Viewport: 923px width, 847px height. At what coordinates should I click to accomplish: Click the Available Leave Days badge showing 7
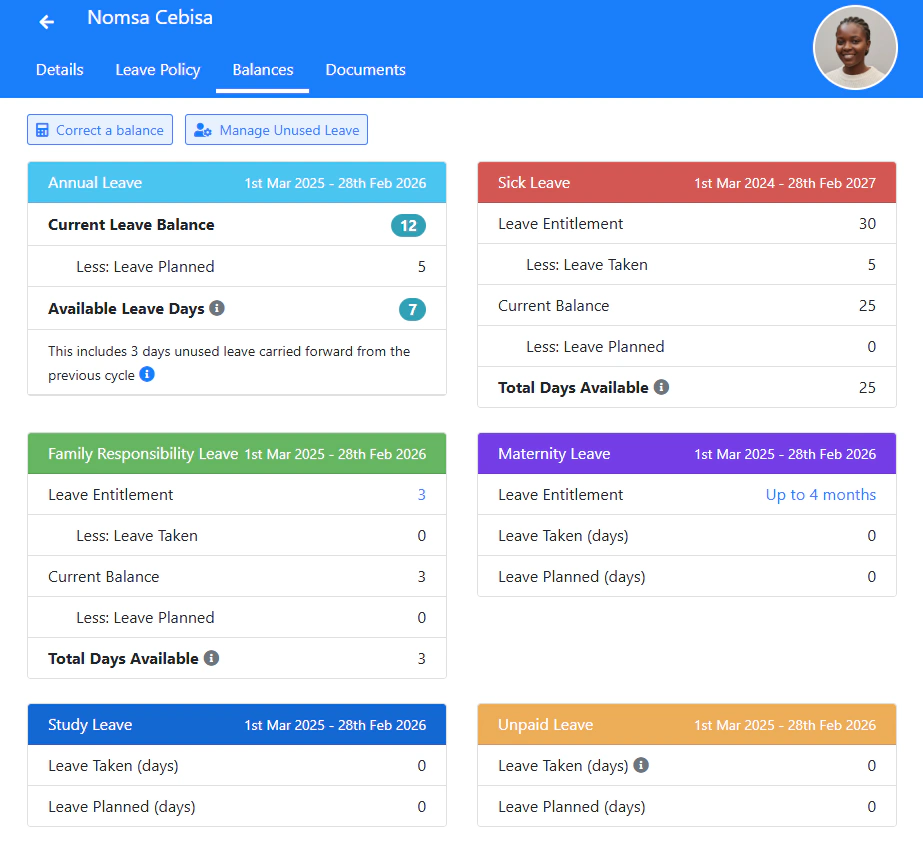(x=412, y=309)
